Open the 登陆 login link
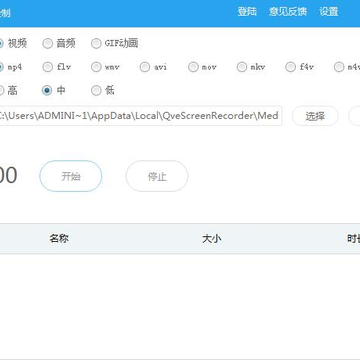Viewport: 360px width, 360px height. (247, 12)
